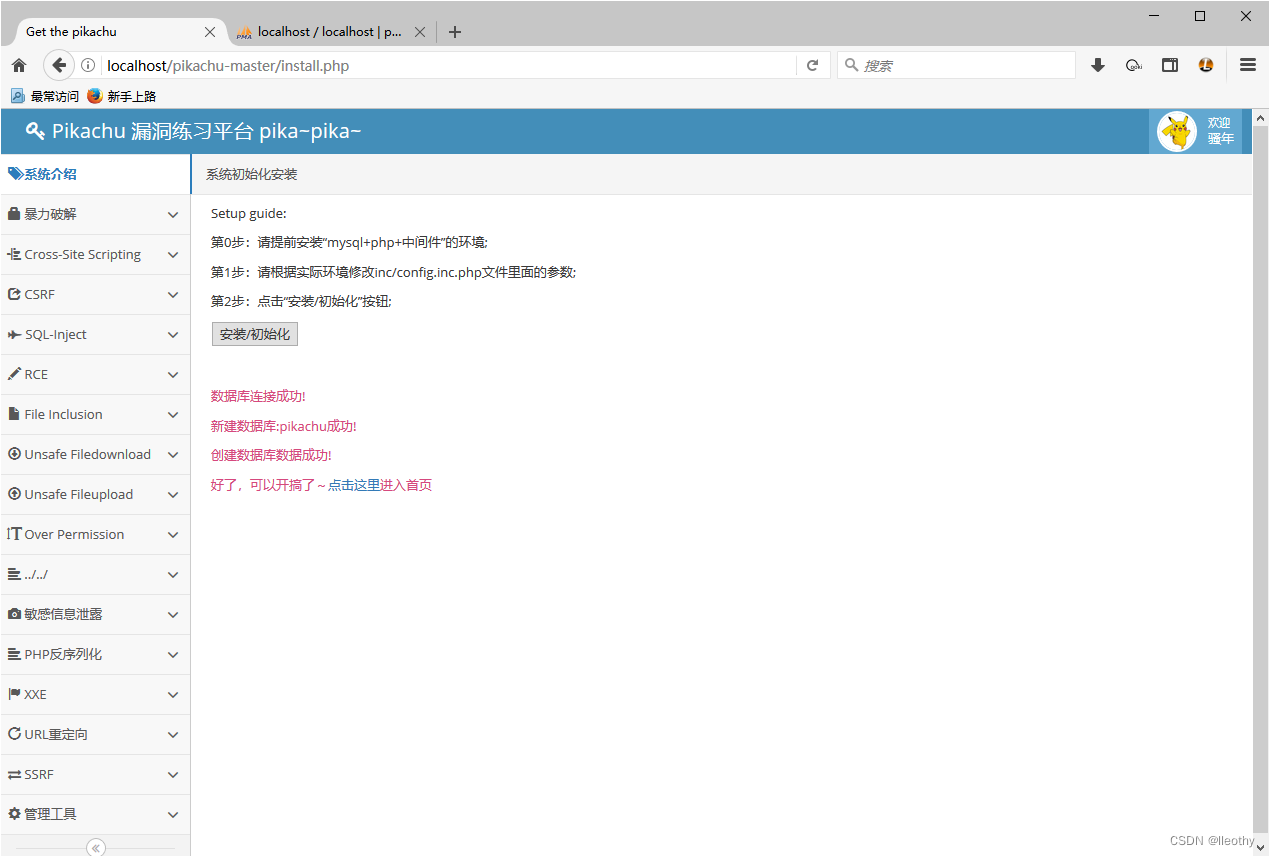
Task: Click the Unsafe Filedownload arrow icon
Action: [14, 454]
